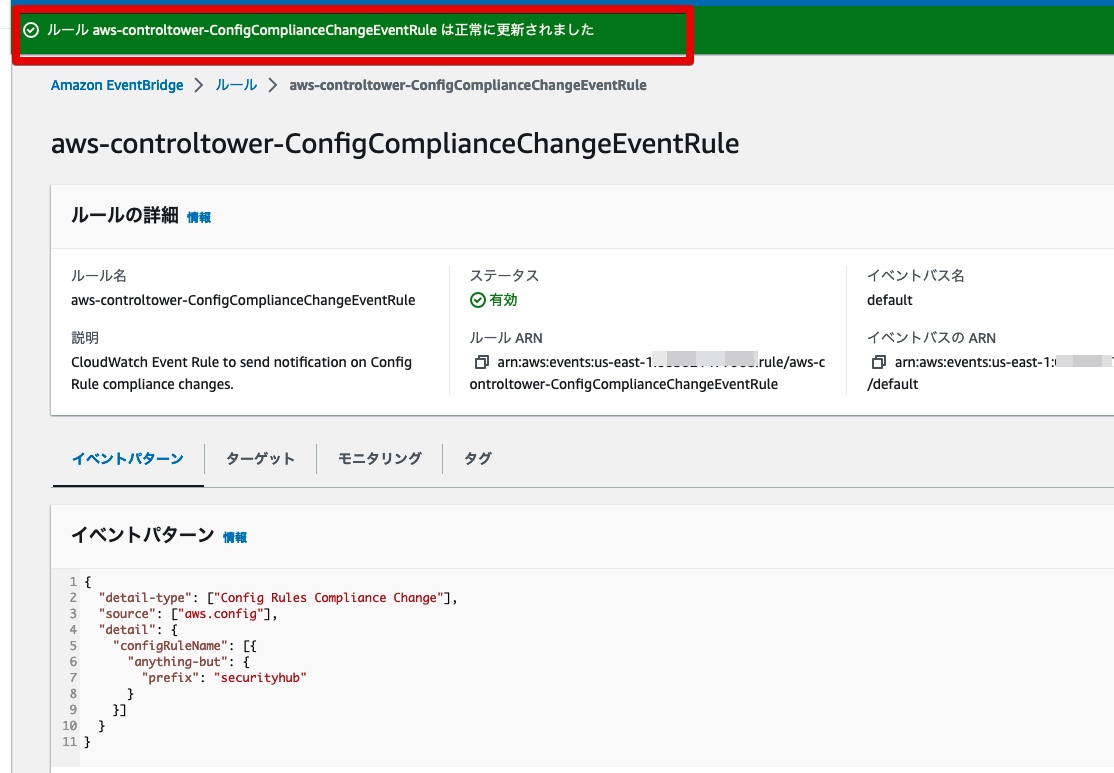Select the default event bus name text
Viewport: 1114px width, 773px height.
[x=890, y=299]
